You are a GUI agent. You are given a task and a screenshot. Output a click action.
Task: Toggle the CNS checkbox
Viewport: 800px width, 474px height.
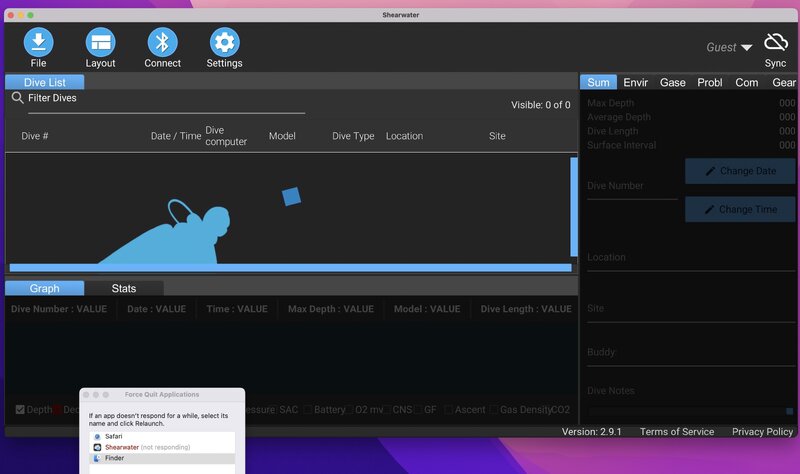388,410
